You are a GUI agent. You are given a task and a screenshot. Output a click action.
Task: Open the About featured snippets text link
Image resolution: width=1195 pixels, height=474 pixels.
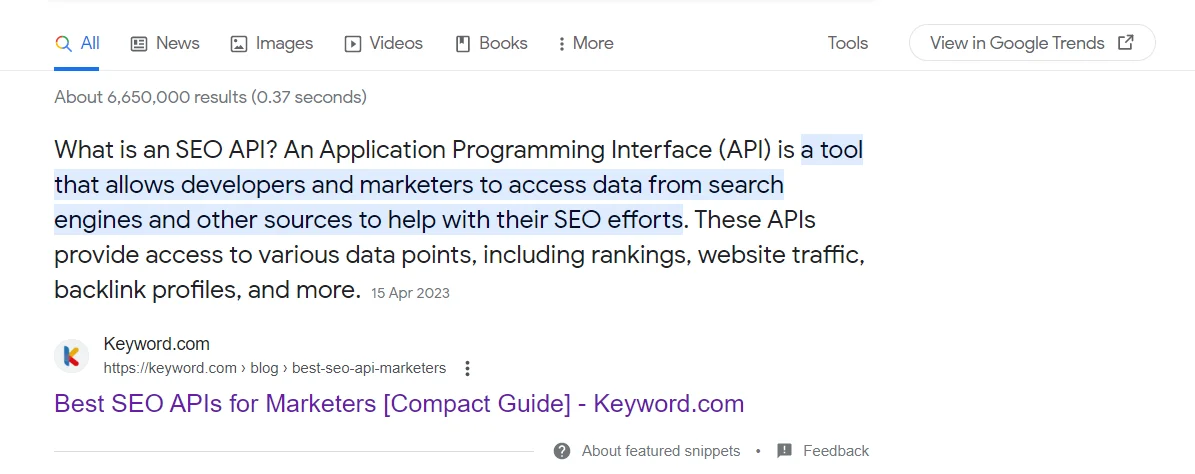click(661, 451)
